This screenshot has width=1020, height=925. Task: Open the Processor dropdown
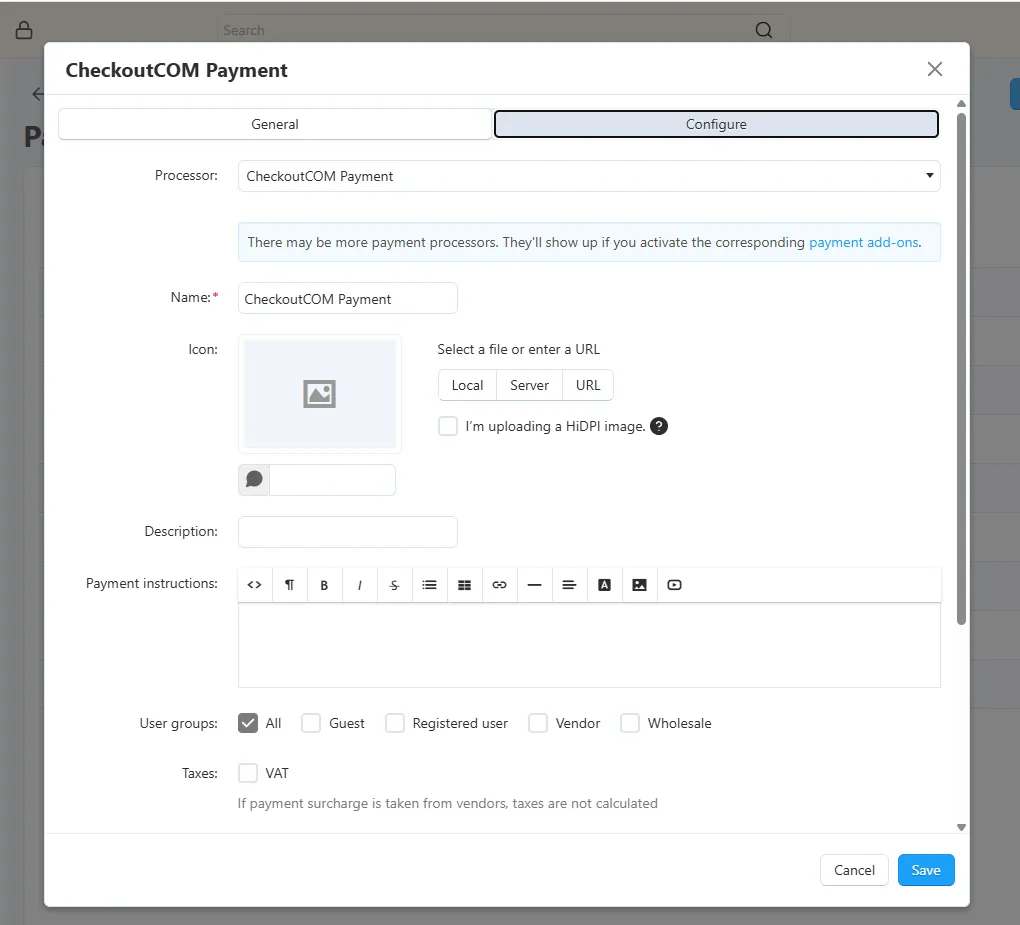pos(589,176)
